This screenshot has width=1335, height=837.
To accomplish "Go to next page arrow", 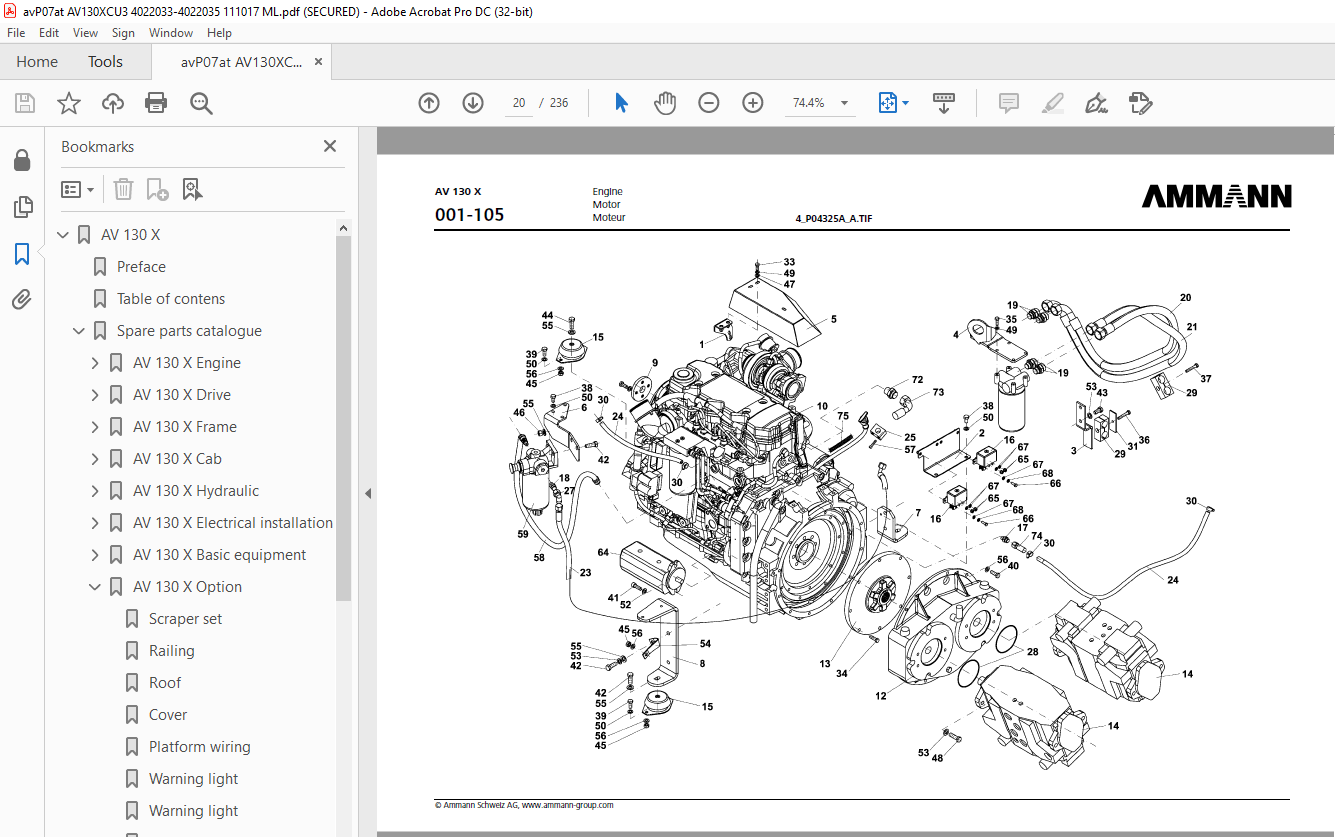I will tap(473, 103).
